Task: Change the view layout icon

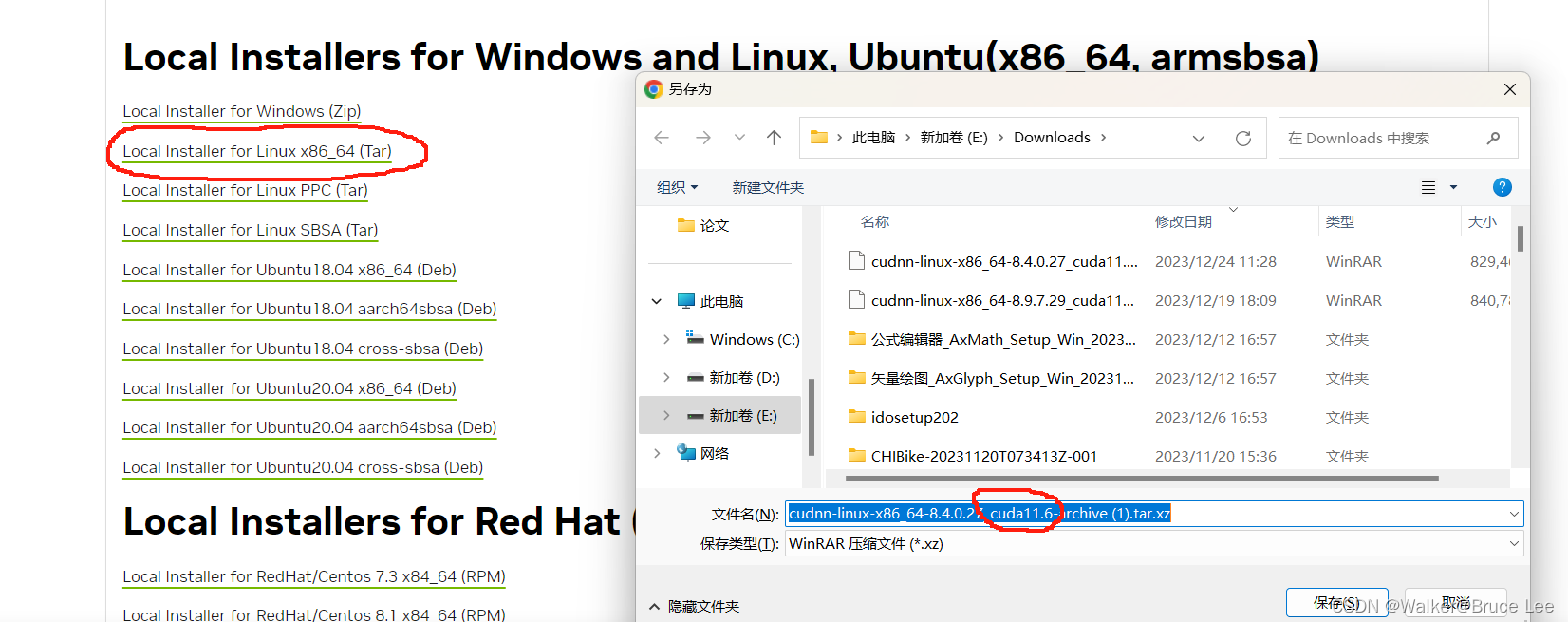Action: [x=1428, y=188]
